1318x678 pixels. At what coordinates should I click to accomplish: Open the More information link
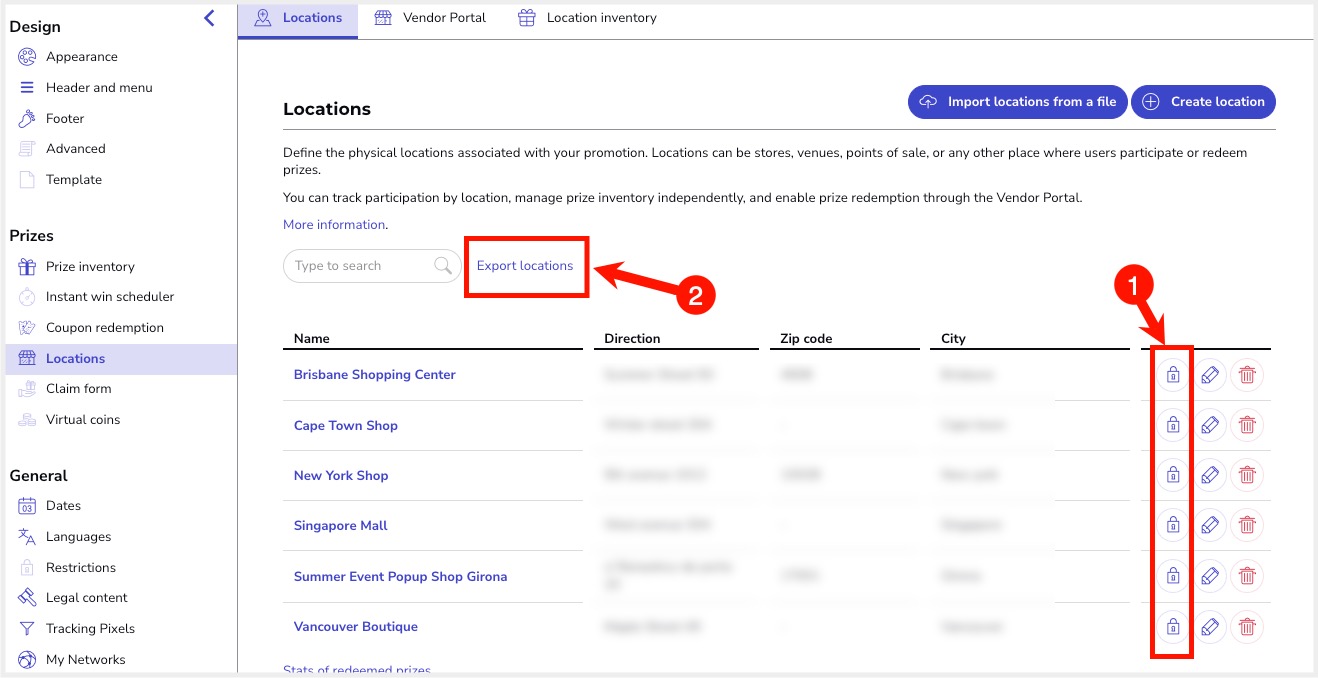tap(334, 225)
